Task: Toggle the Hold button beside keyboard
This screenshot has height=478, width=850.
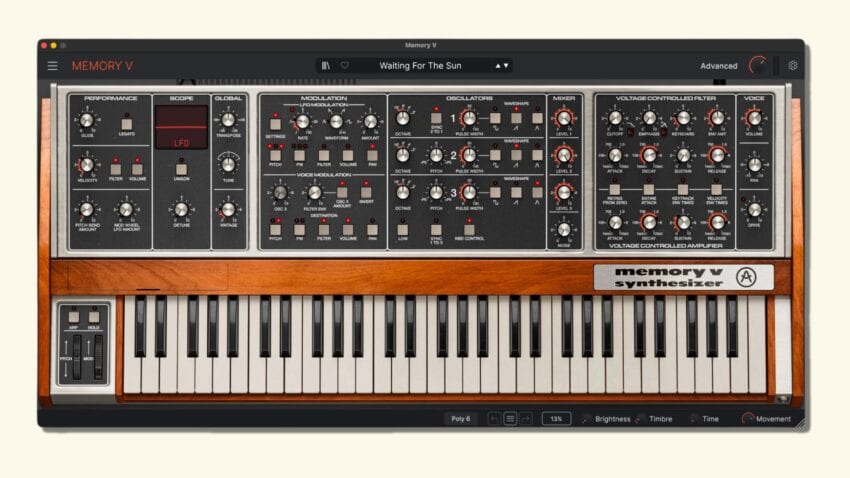Action: 94,316
